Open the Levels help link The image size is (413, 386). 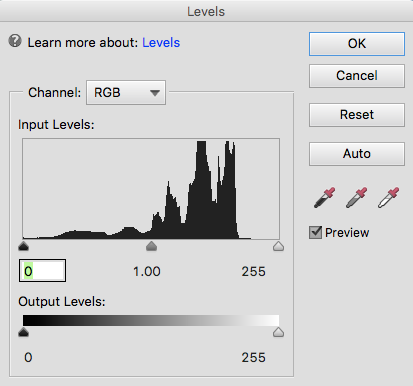pos(161,43)
